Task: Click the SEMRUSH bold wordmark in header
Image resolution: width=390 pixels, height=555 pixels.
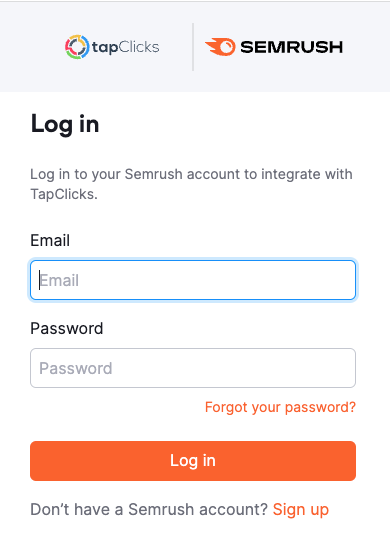Action: [292, 47]
